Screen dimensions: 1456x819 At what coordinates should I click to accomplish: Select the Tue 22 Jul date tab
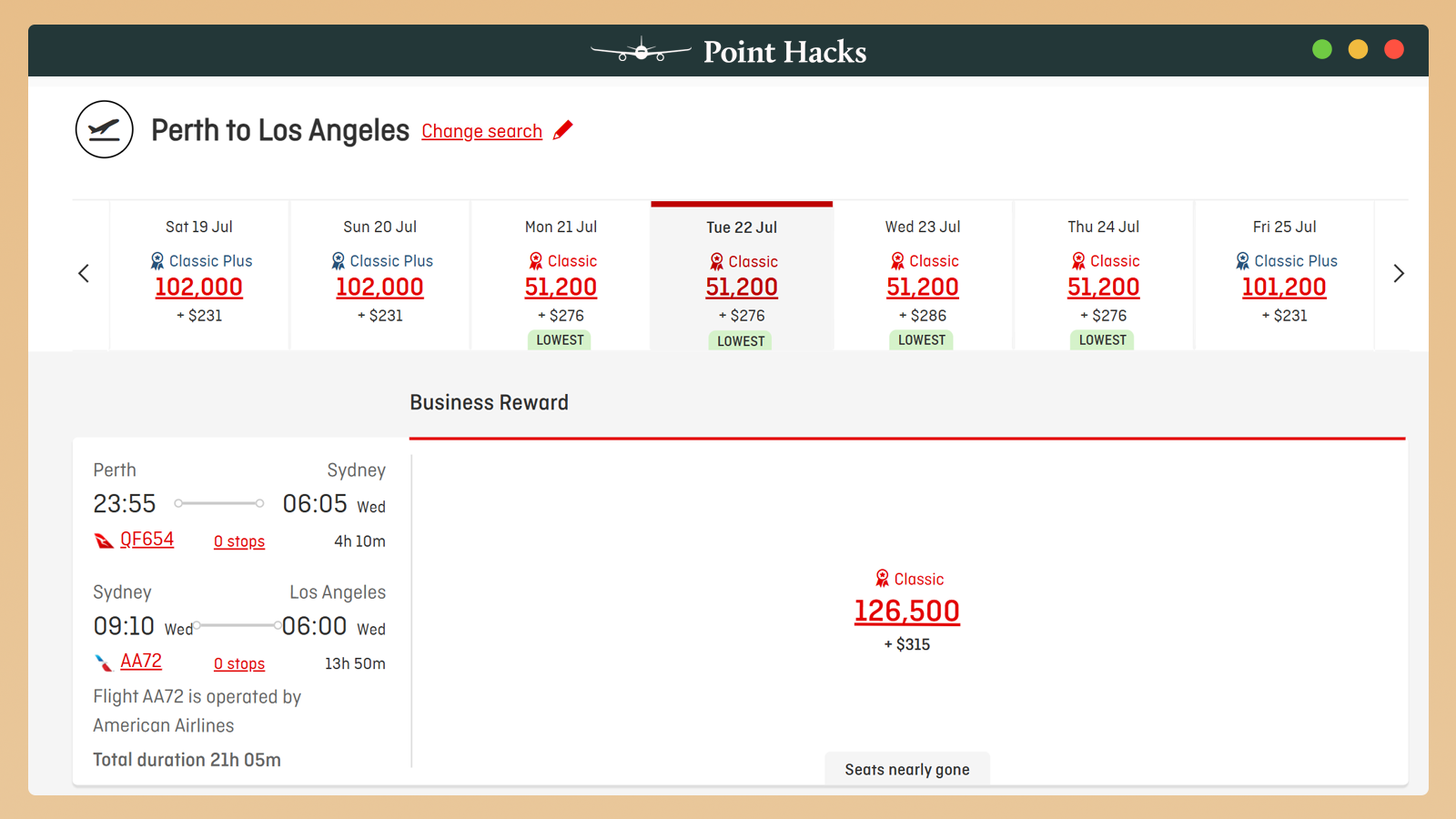pos(742,276)
